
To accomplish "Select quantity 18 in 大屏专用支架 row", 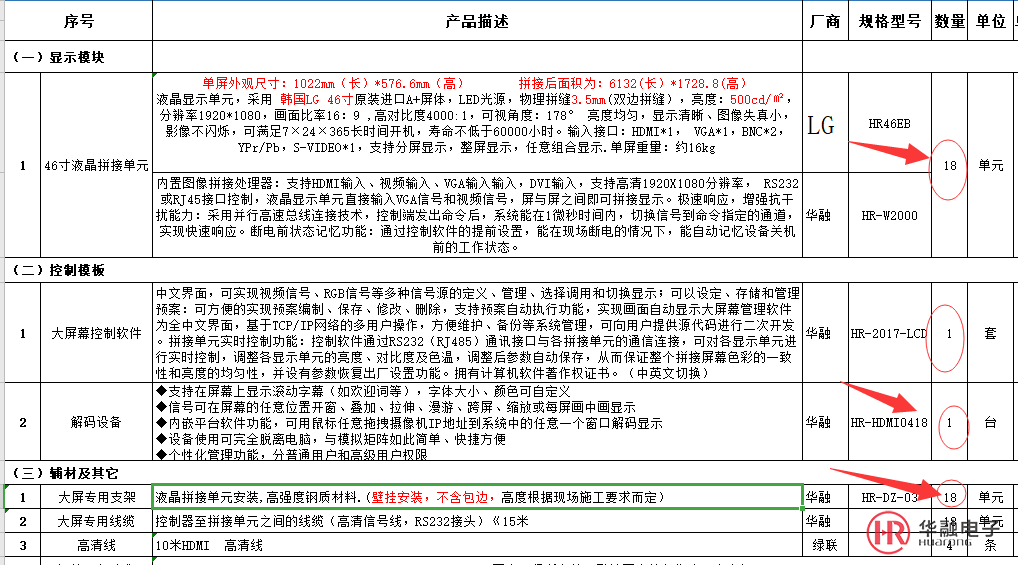I will pos(949,497).
